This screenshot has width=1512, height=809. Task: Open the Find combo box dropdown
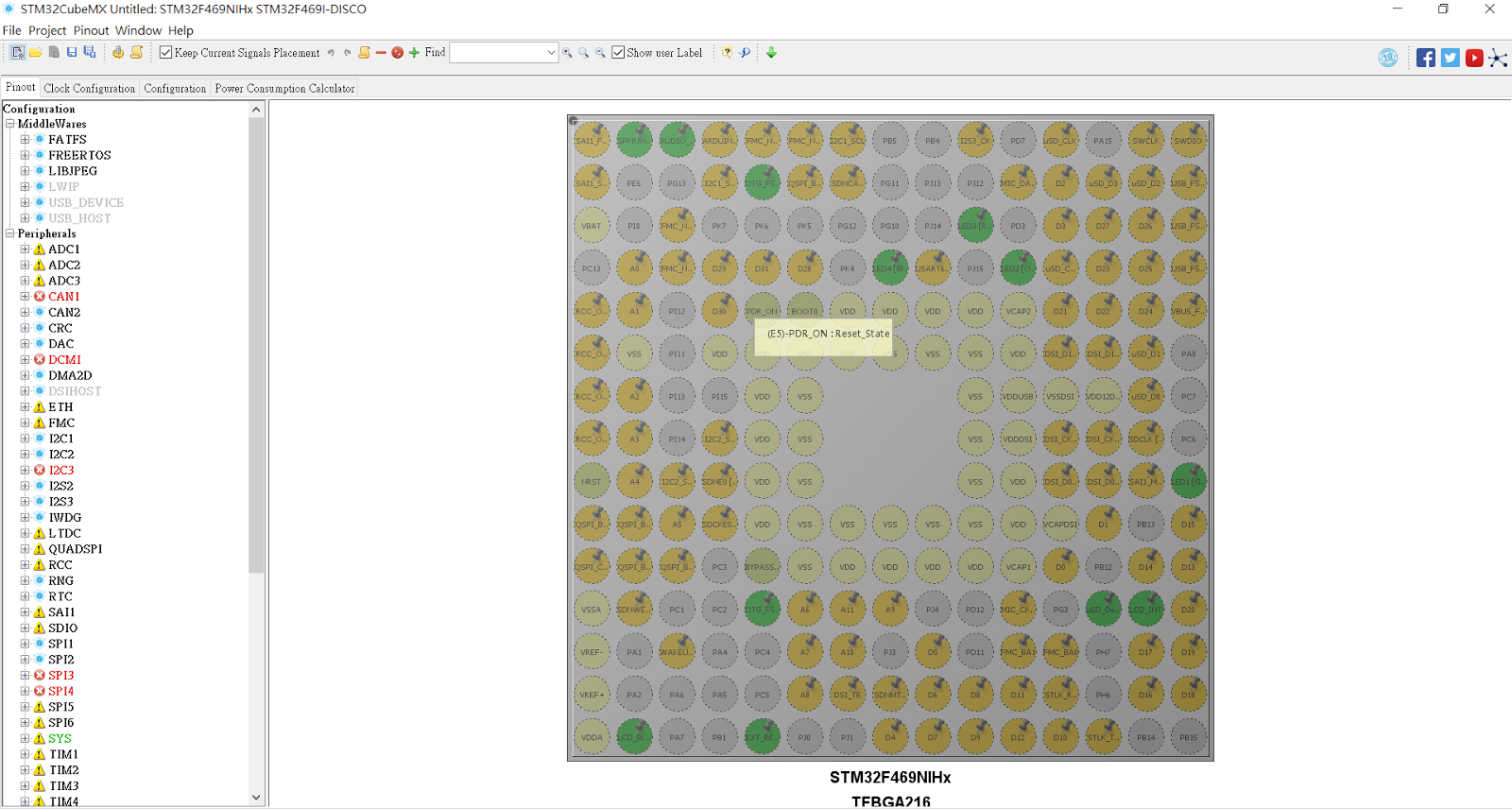pos(551,53)
